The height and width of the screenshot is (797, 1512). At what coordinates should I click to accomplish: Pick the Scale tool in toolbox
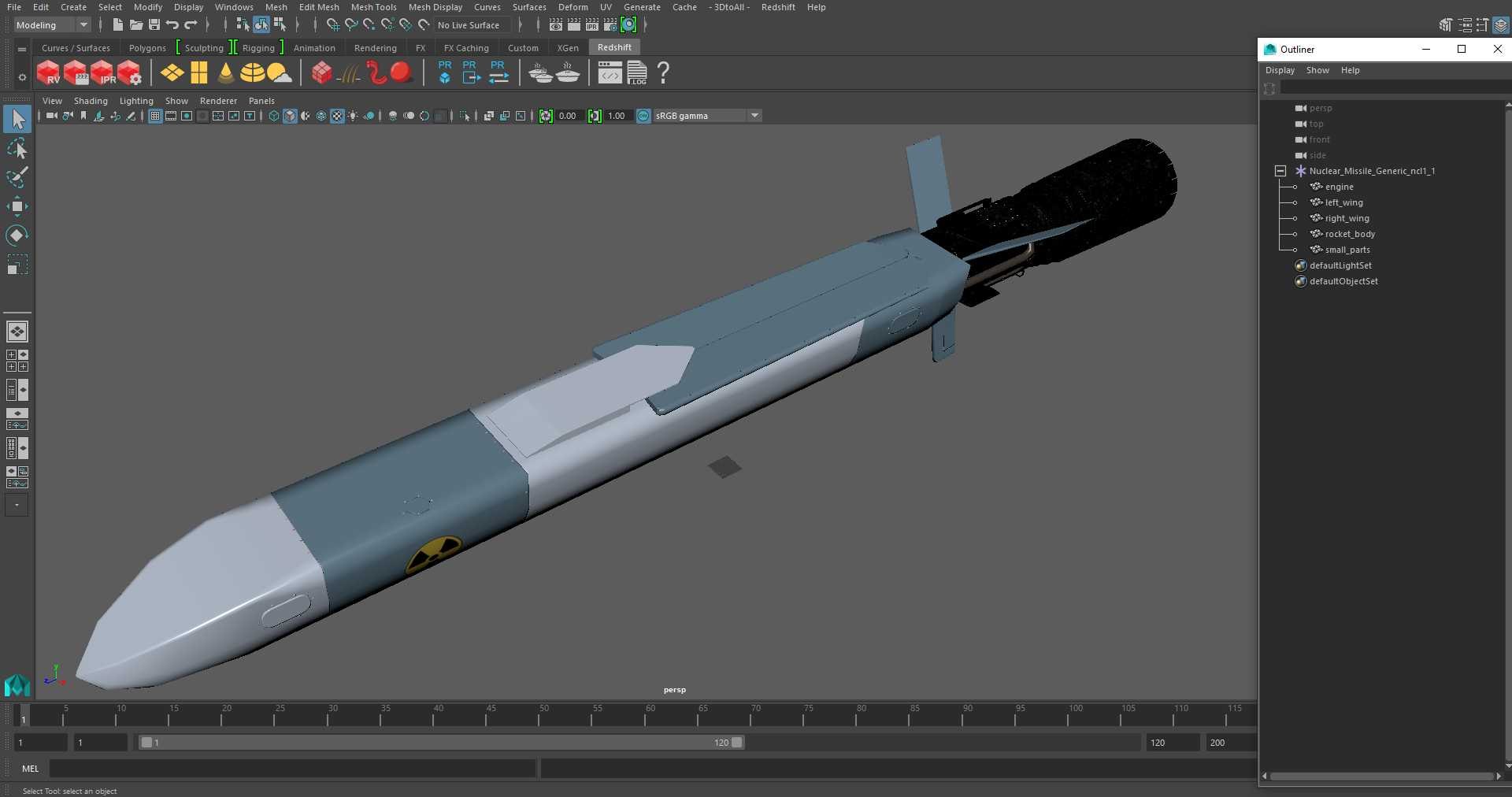pos(17,265)
